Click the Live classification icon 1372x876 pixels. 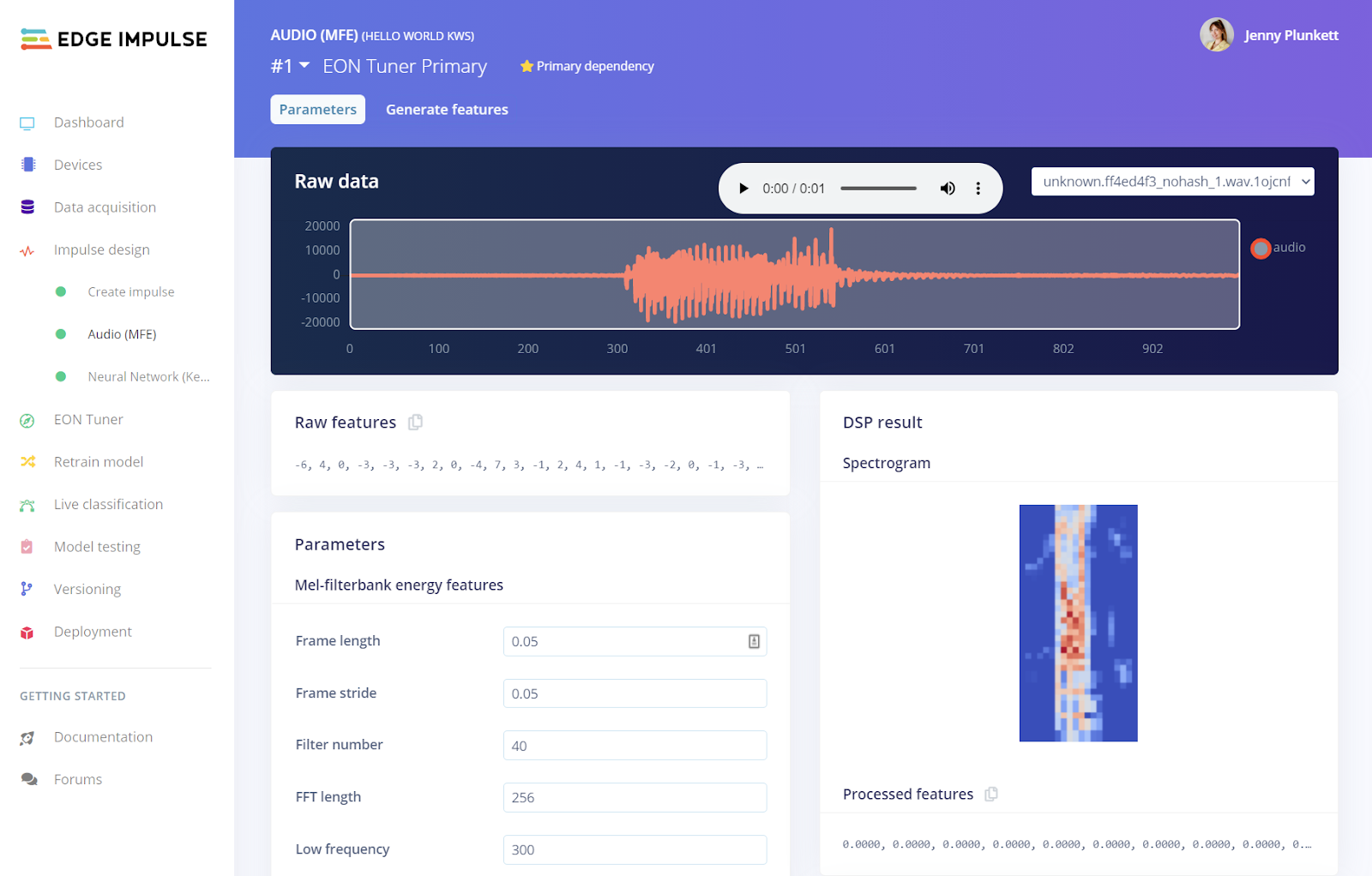pos(27,506)
